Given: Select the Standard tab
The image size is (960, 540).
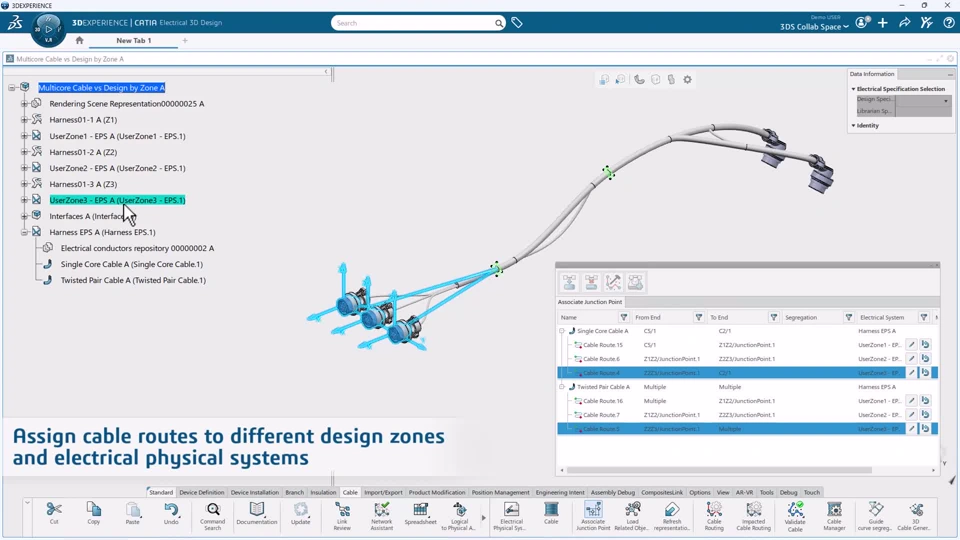Looking at the screenshot, I should click(161, 492).
